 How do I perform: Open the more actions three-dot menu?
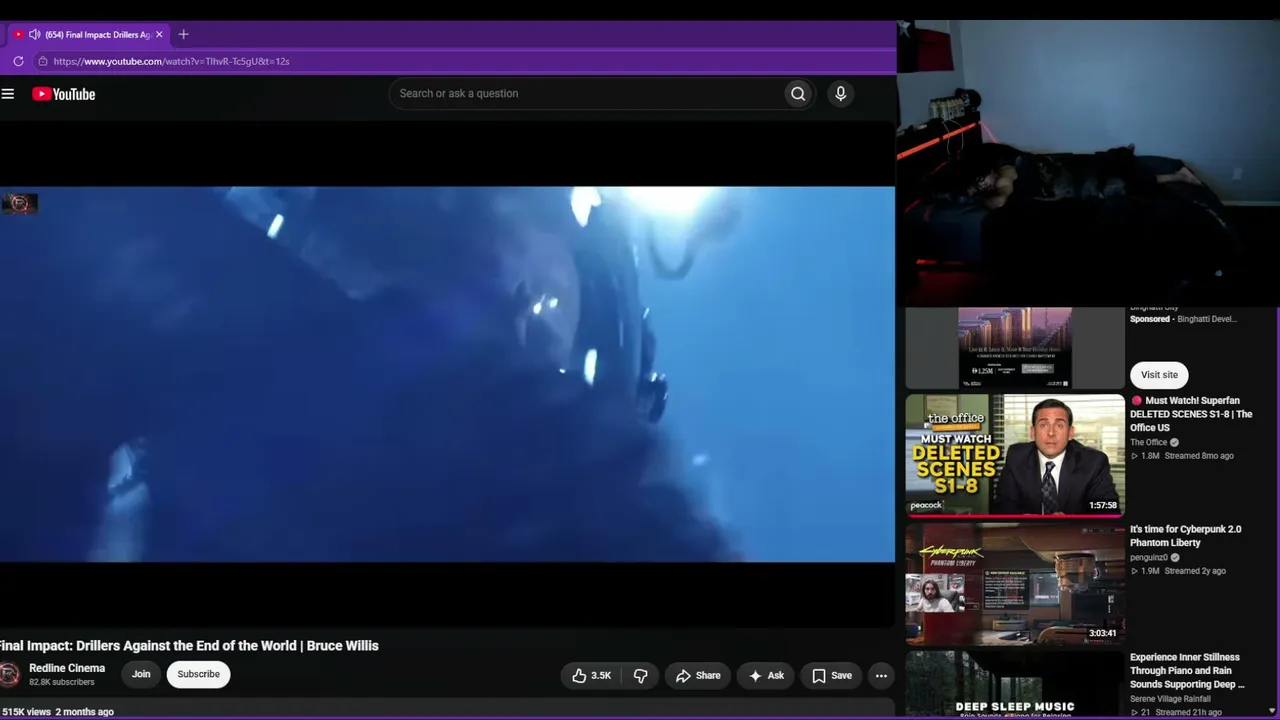[881, 676]
